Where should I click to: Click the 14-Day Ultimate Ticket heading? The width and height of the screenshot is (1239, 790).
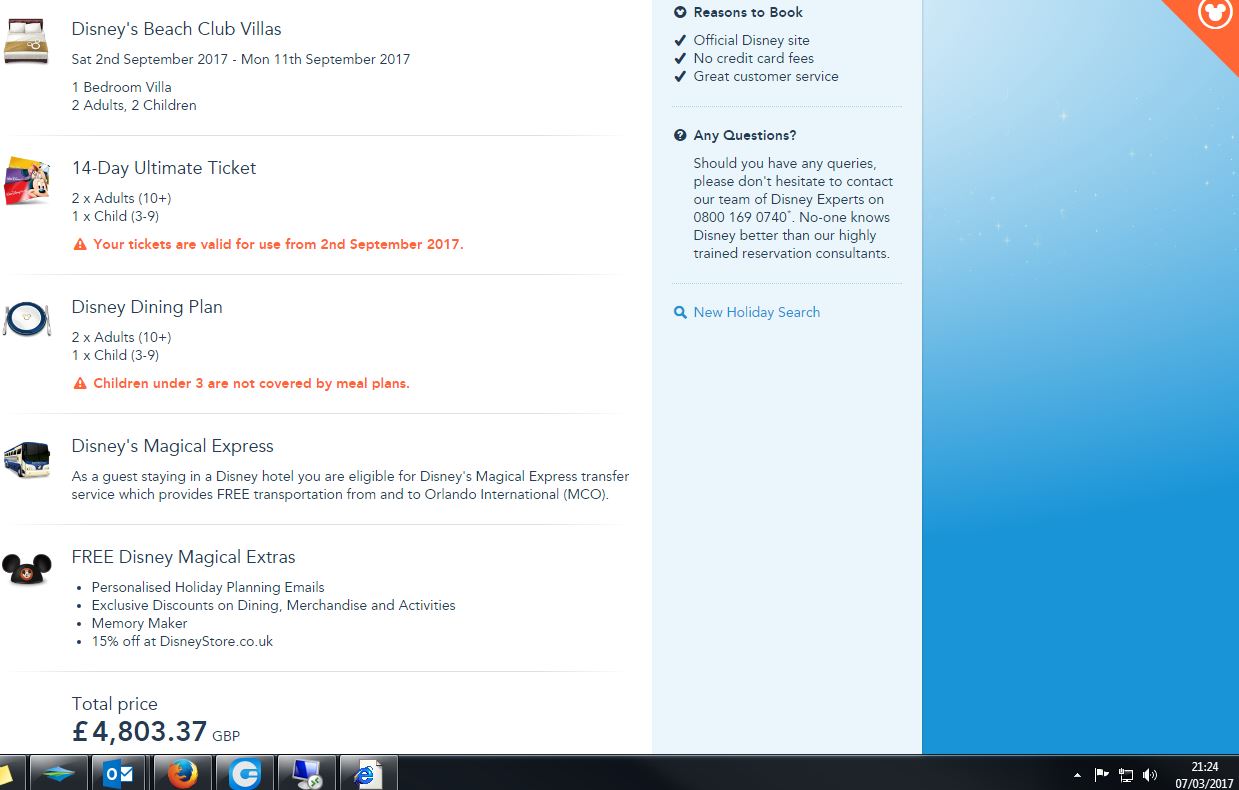[x=163, y=168]
